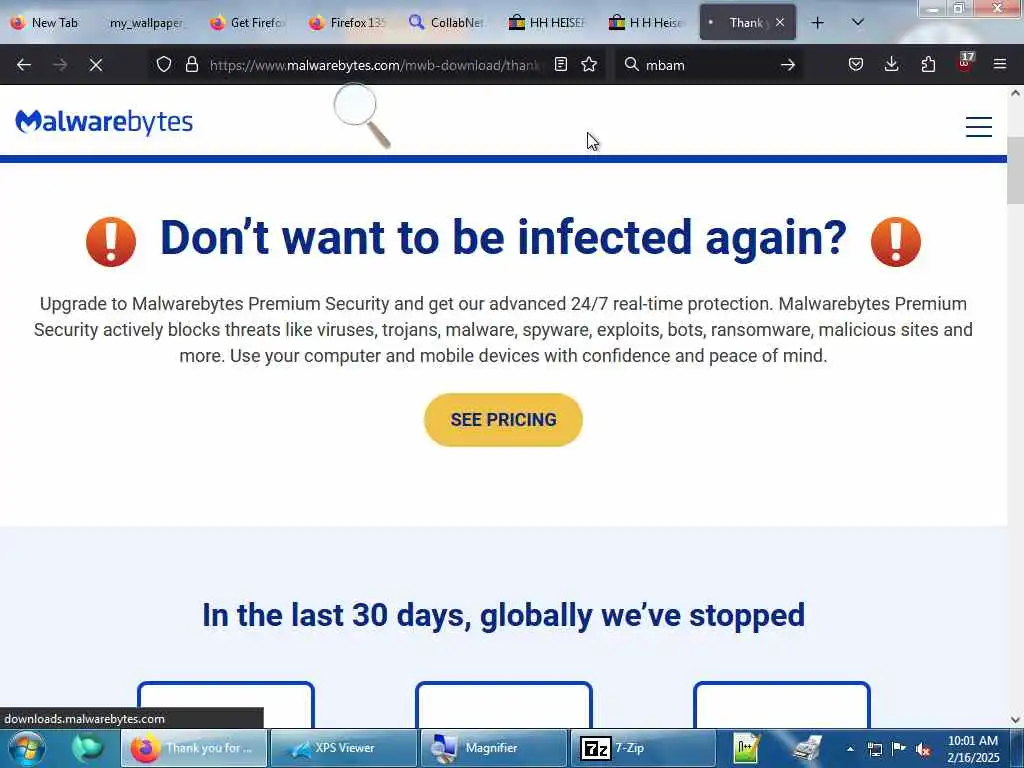
Task: Open the site hamburger menu
Action: pyautogui.click(x=978, y=127)
